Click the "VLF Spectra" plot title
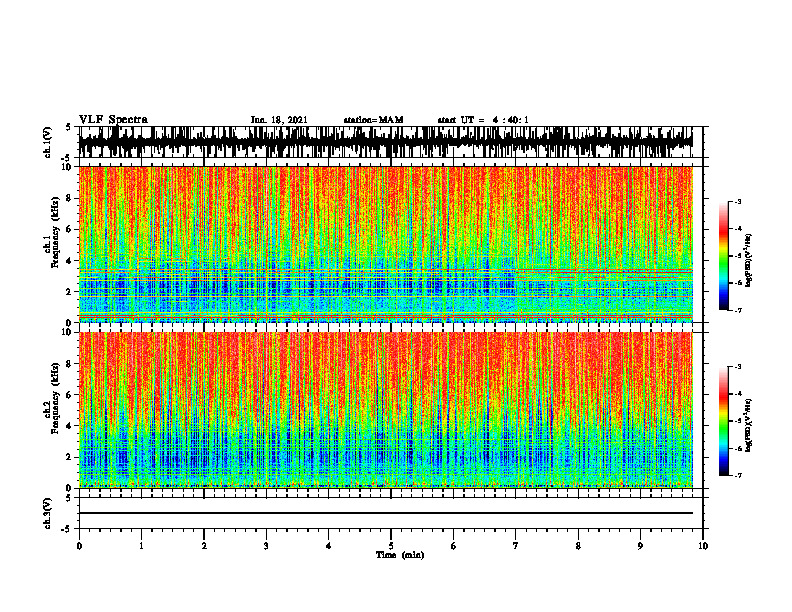Viewport: 792px width, 612px height. [113, 120]
